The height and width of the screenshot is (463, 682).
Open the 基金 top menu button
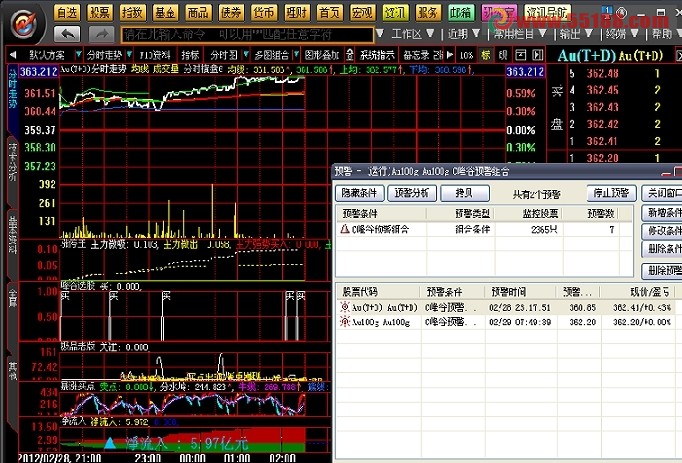pos(165,13)
